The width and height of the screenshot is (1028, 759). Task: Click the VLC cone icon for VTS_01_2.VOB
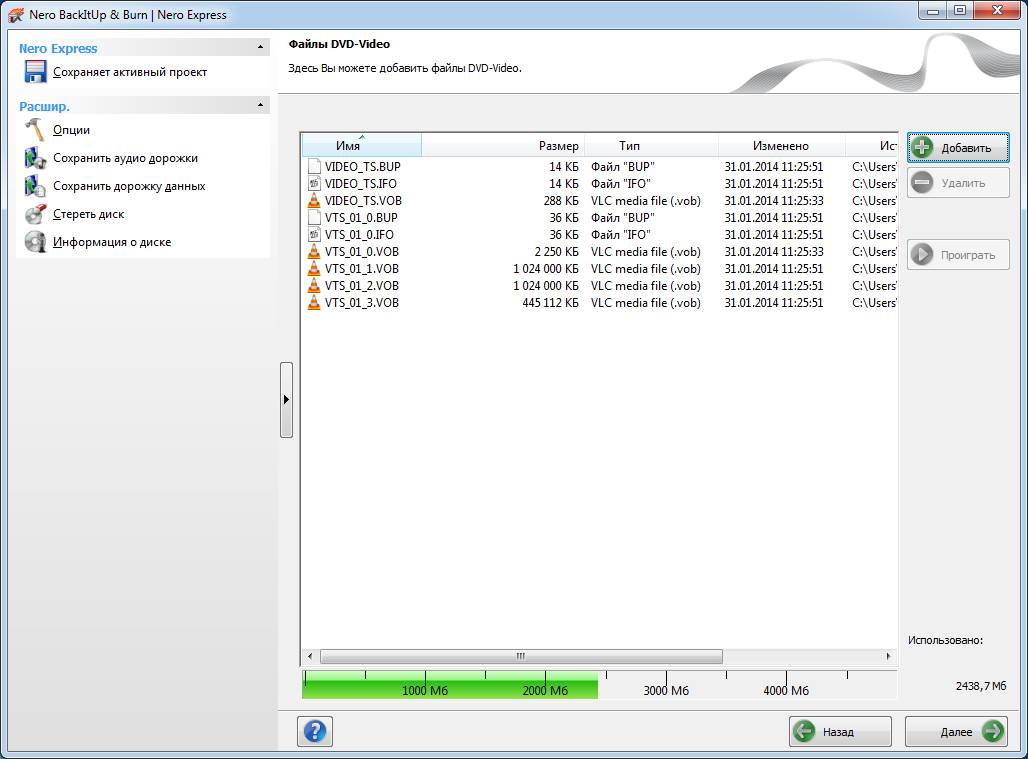click(315, 286)
